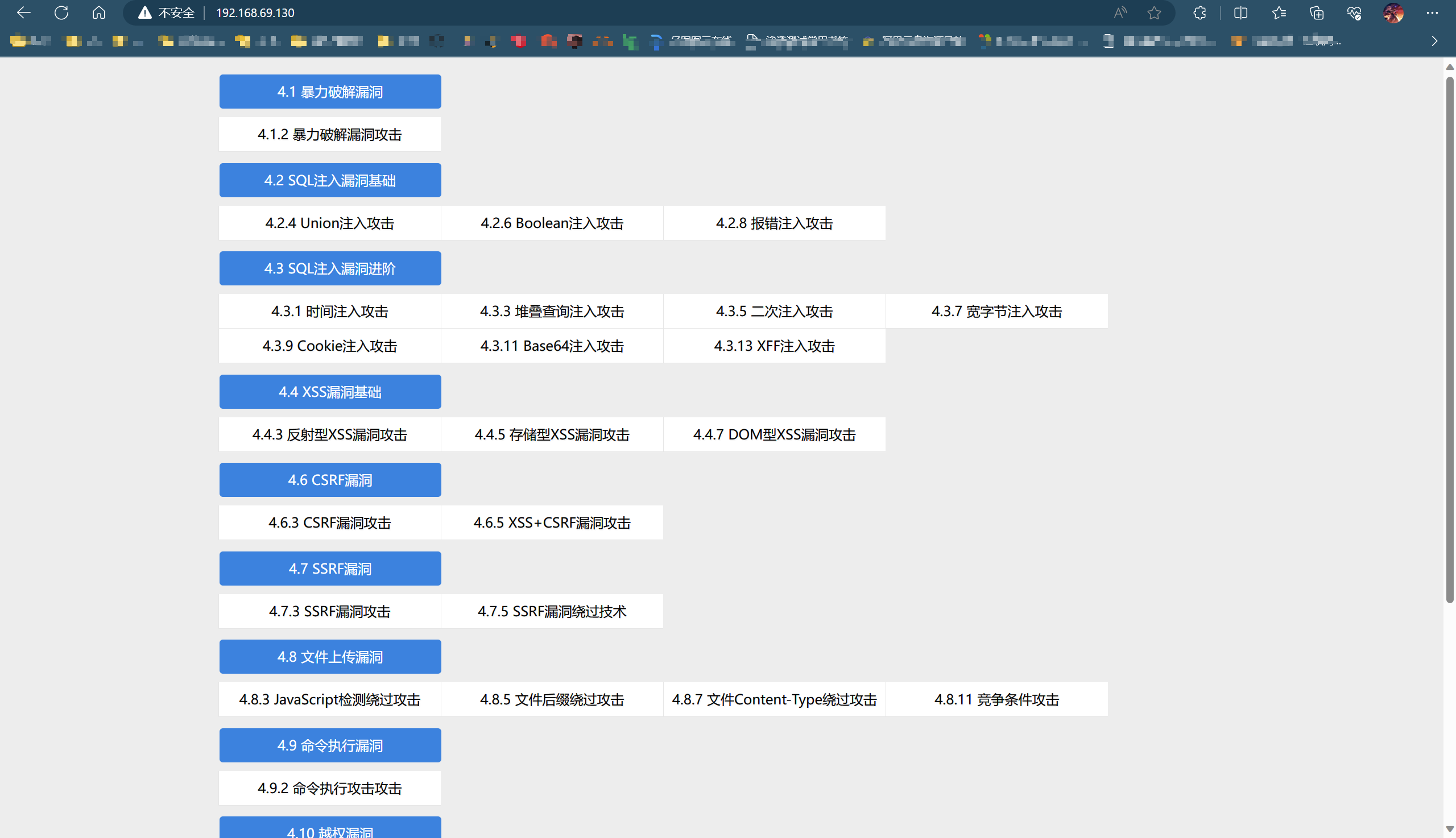Click the scroll down arrow on scrollbar
This screenshot has height=838, width=1456.
click(1449, 829)
